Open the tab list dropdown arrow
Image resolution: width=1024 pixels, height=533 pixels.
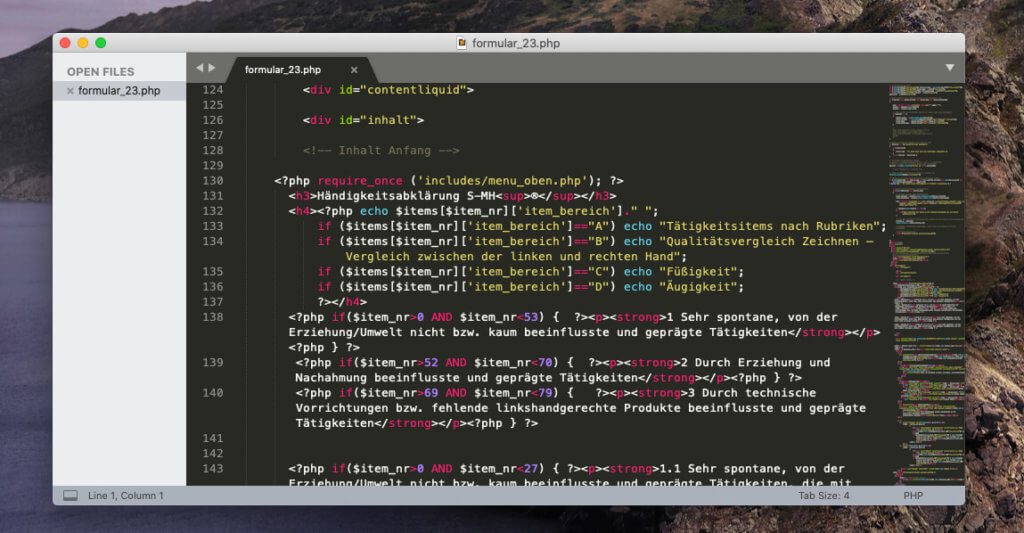point(950,67)
